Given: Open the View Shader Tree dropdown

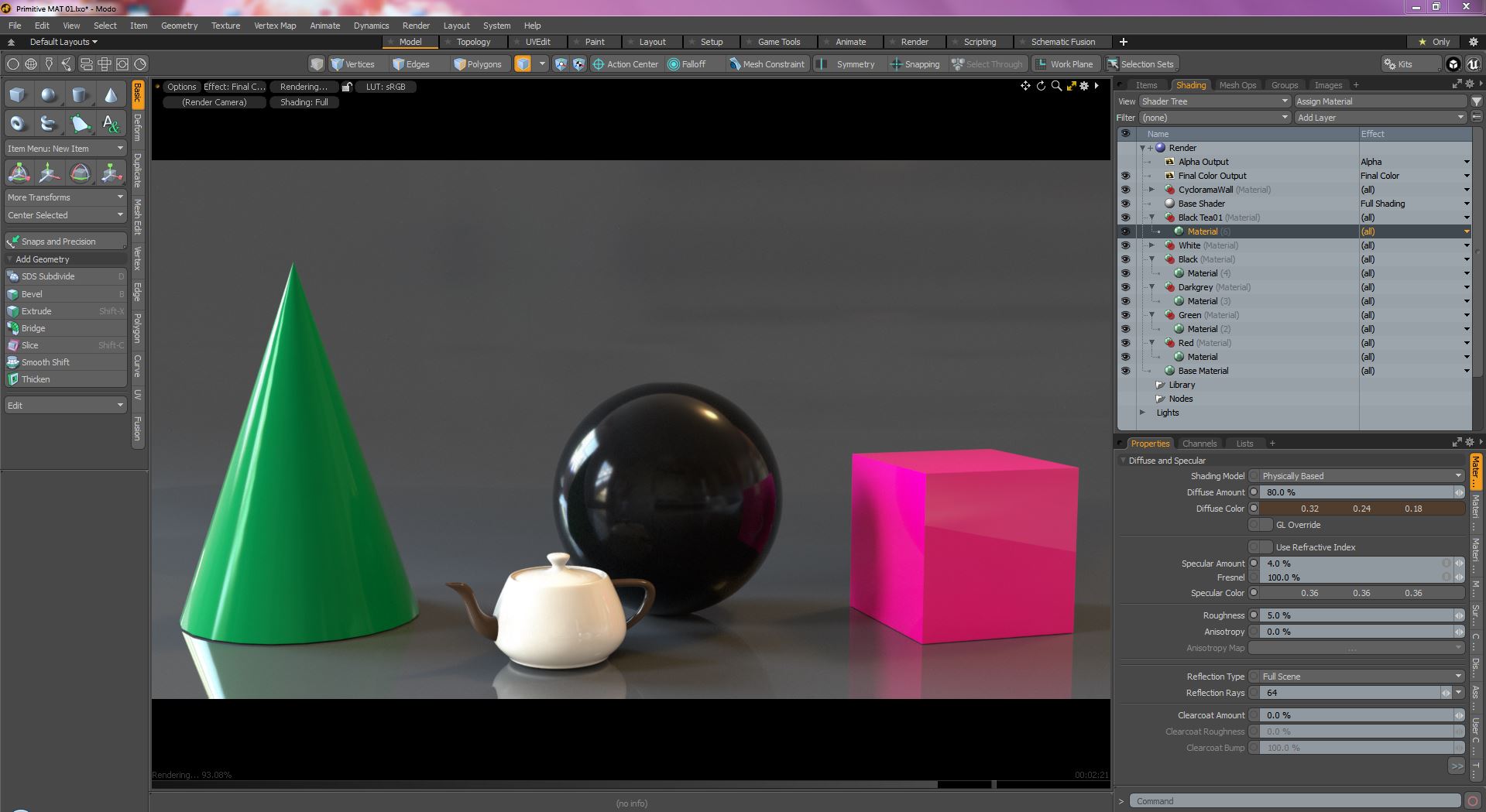Looking at the screenshot, I should coord(1214,101).
